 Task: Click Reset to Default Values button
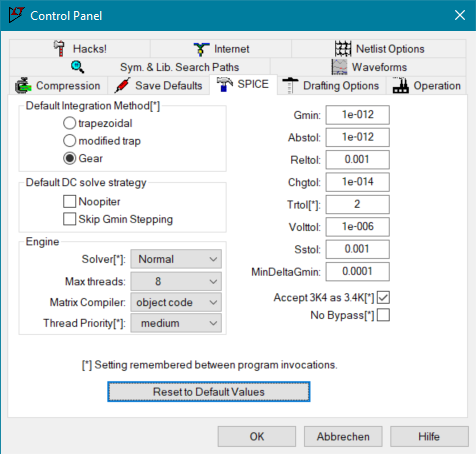point(209,392)
